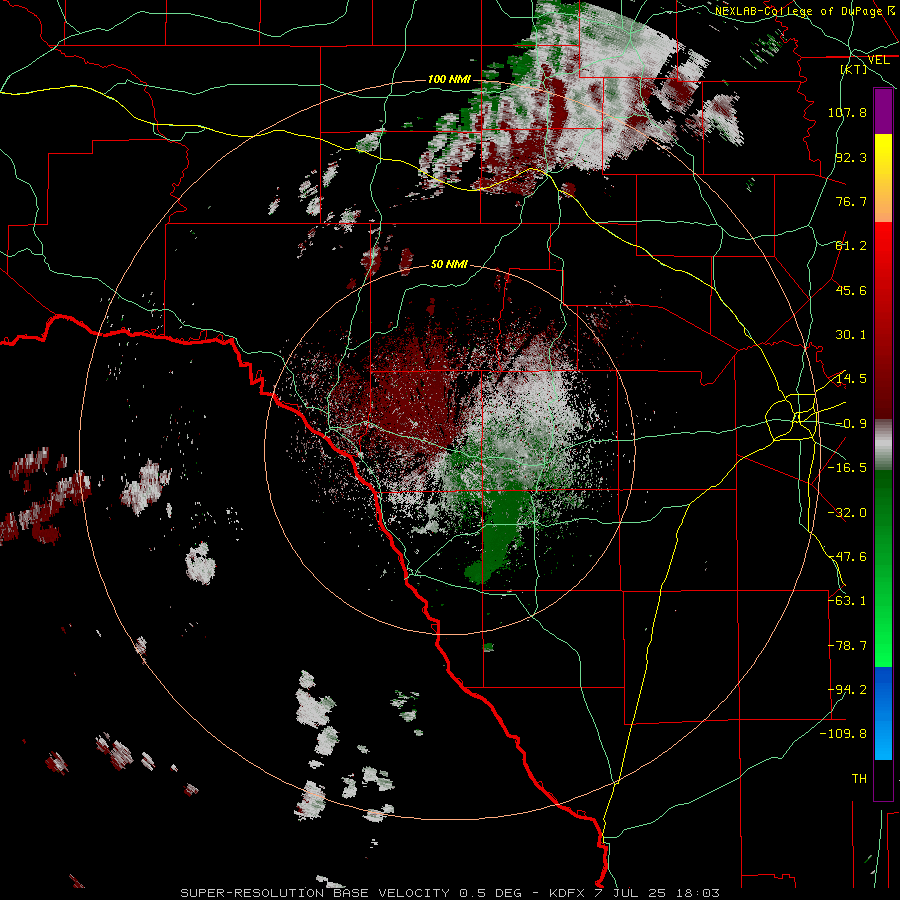Select the -109.8 scale label
The width and height of the screenshot is (900, 900).
[843, 734]
